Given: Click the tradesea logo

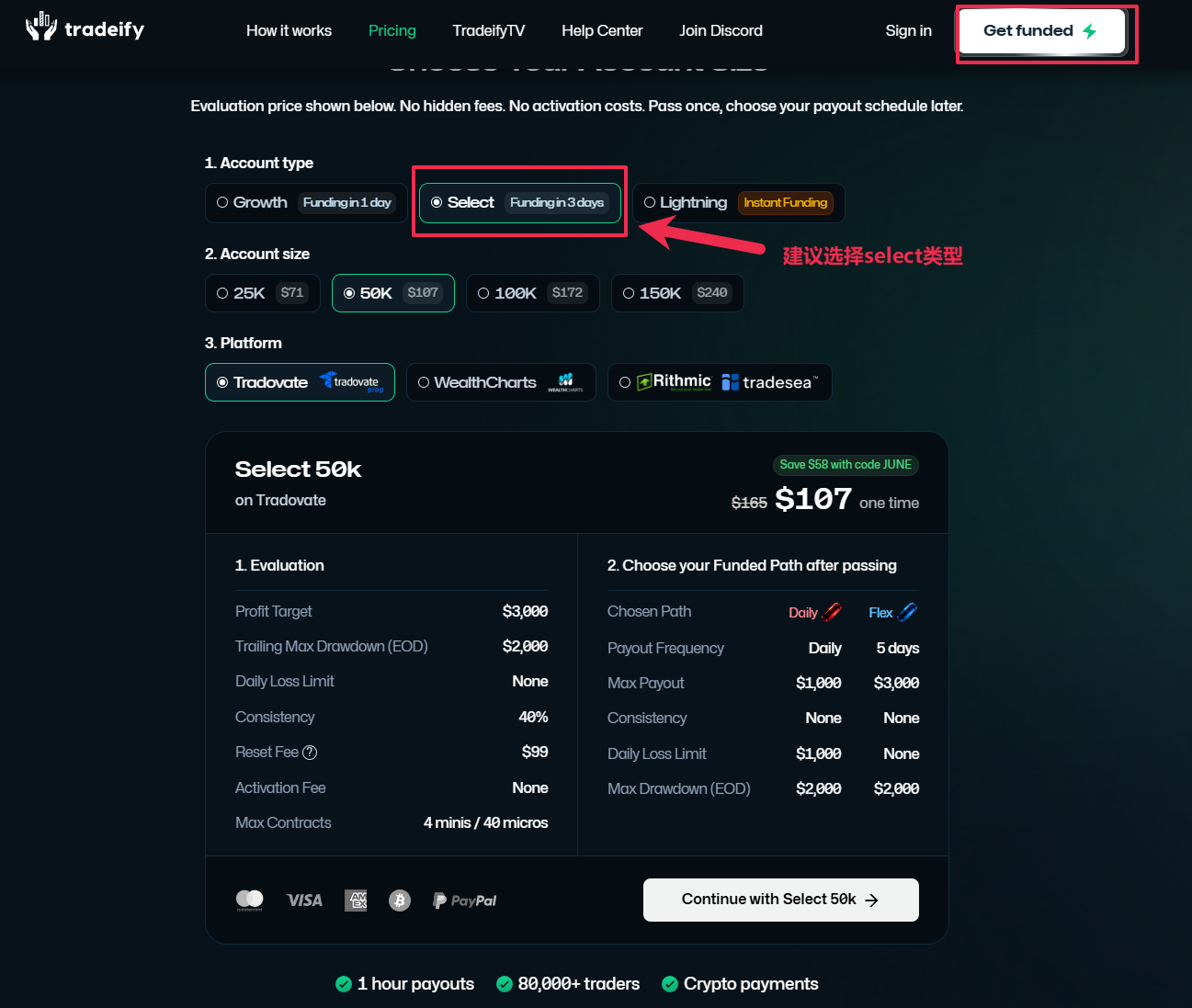Looking at the screenshot, I should point(769,382).
